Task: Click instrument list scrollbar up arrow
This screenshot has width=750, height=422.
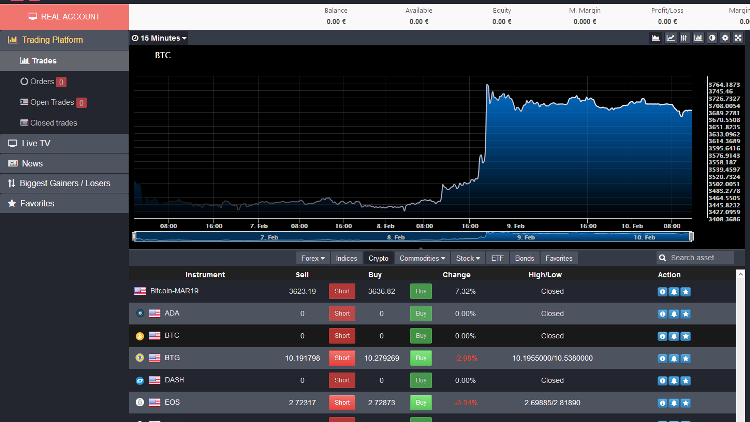Action: point(740,274)
